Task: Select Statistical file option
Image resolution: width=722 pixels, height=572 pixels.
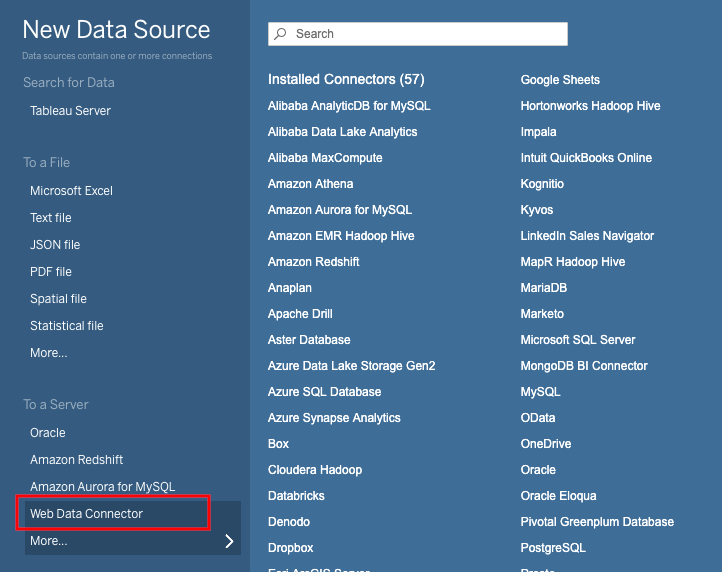Action: pyautogui.click(x=67, y=326)
